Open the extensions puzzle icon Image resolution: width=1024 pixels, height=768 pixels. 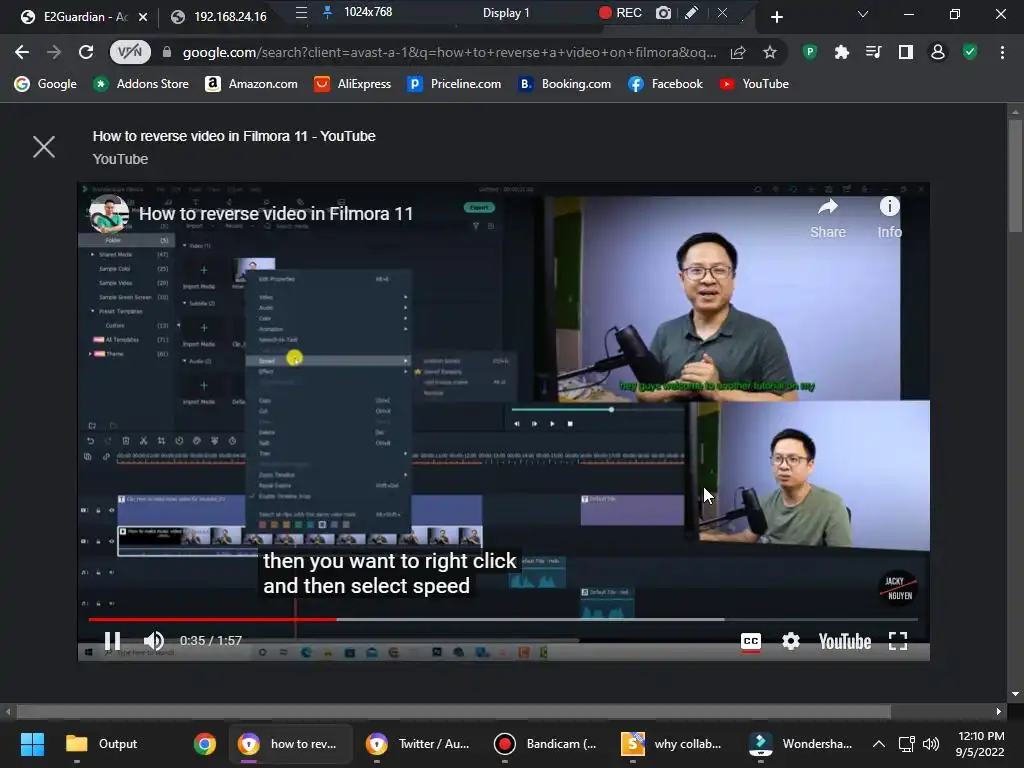coord(842,52)
